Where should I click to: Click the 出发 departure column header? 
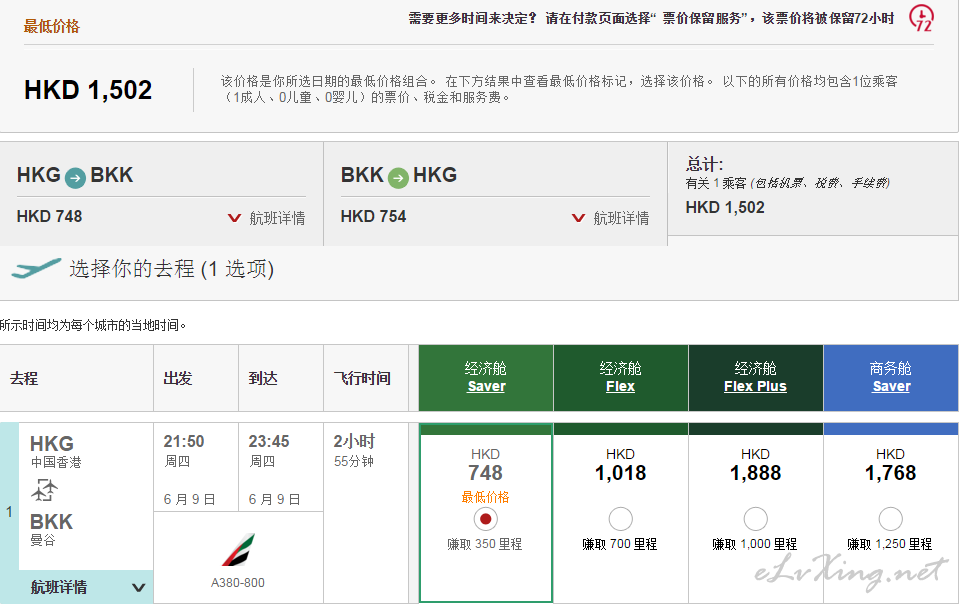point(178,379)
